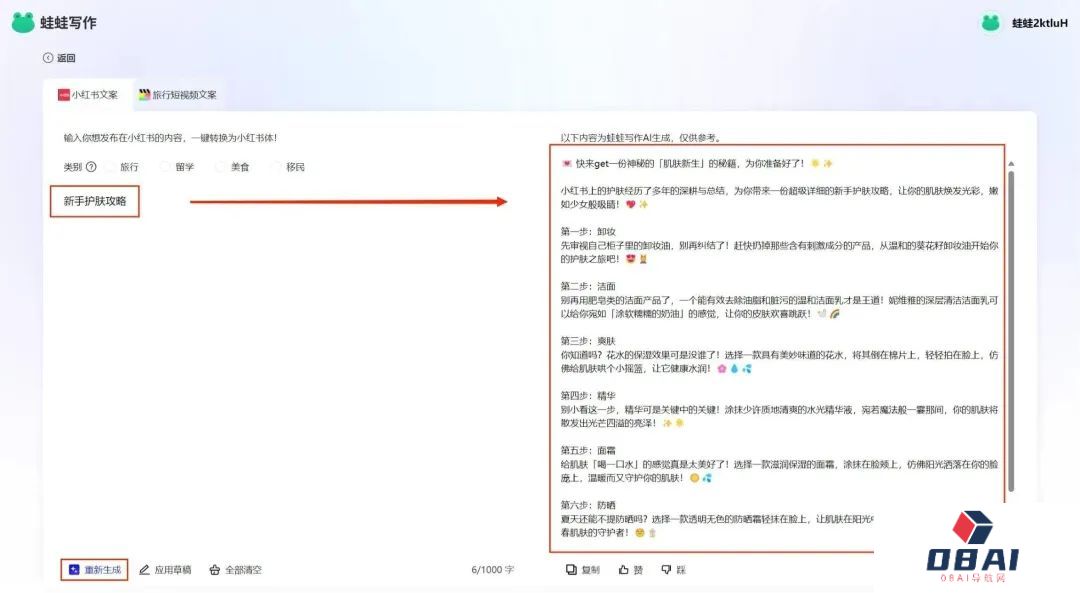Image resolution: width=1080 pixels, height=593 pixels.
Task: Click the 重新生成 button to regenerate content
Action: (94, 569)
